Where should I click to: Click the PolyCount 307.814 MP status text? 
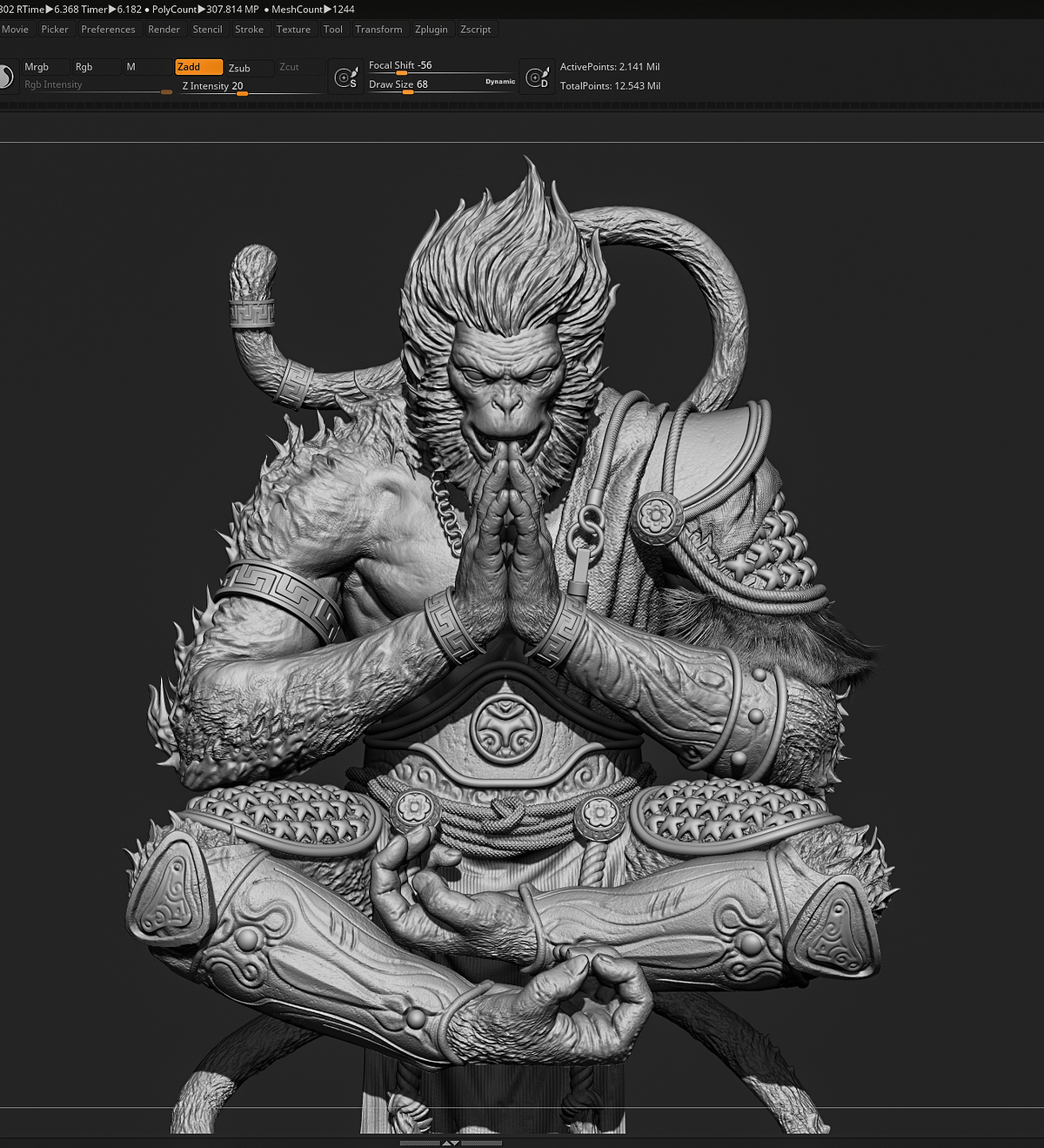(205, 10)
